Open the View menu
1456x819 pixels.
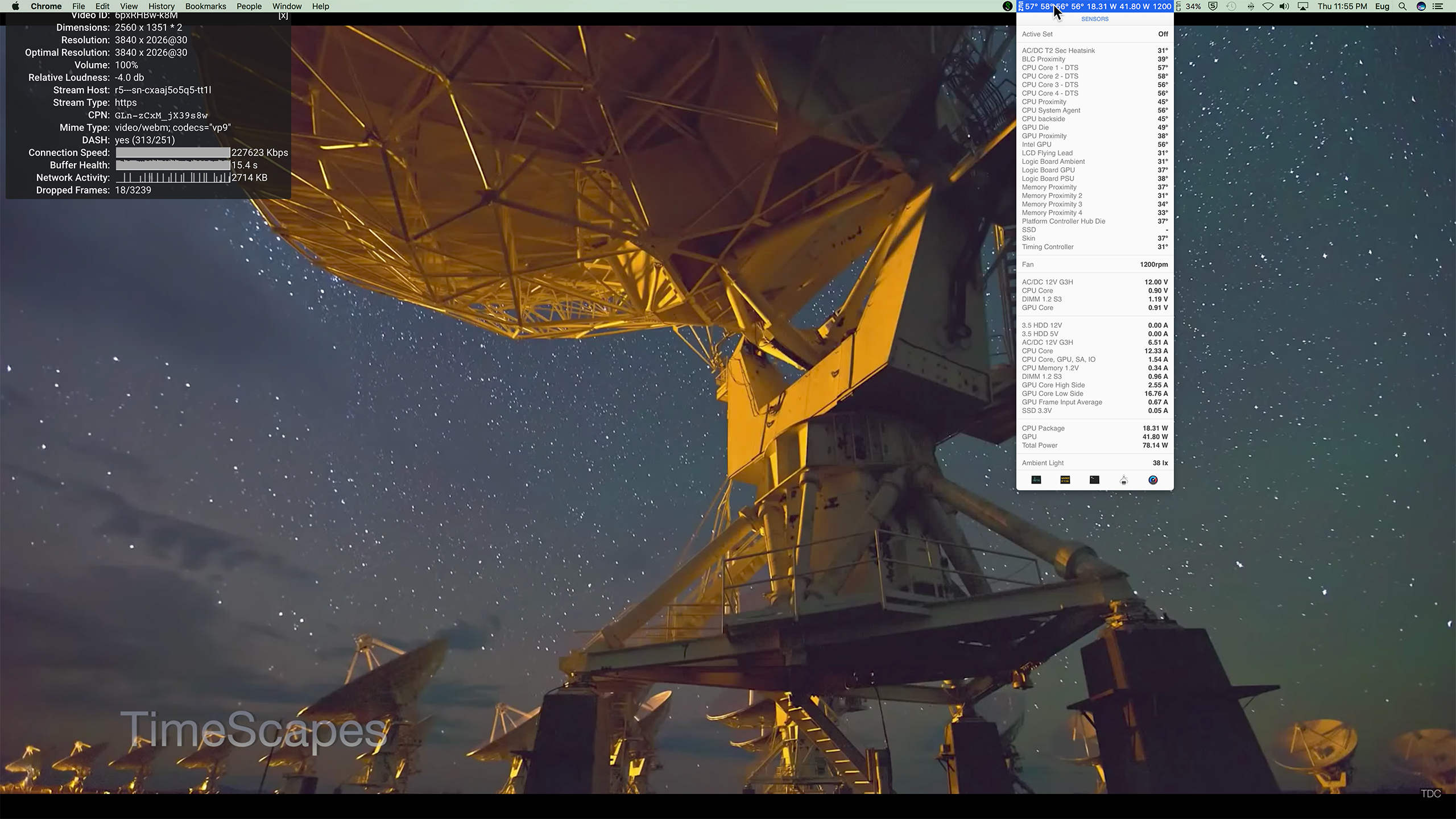tap(129, 6)
